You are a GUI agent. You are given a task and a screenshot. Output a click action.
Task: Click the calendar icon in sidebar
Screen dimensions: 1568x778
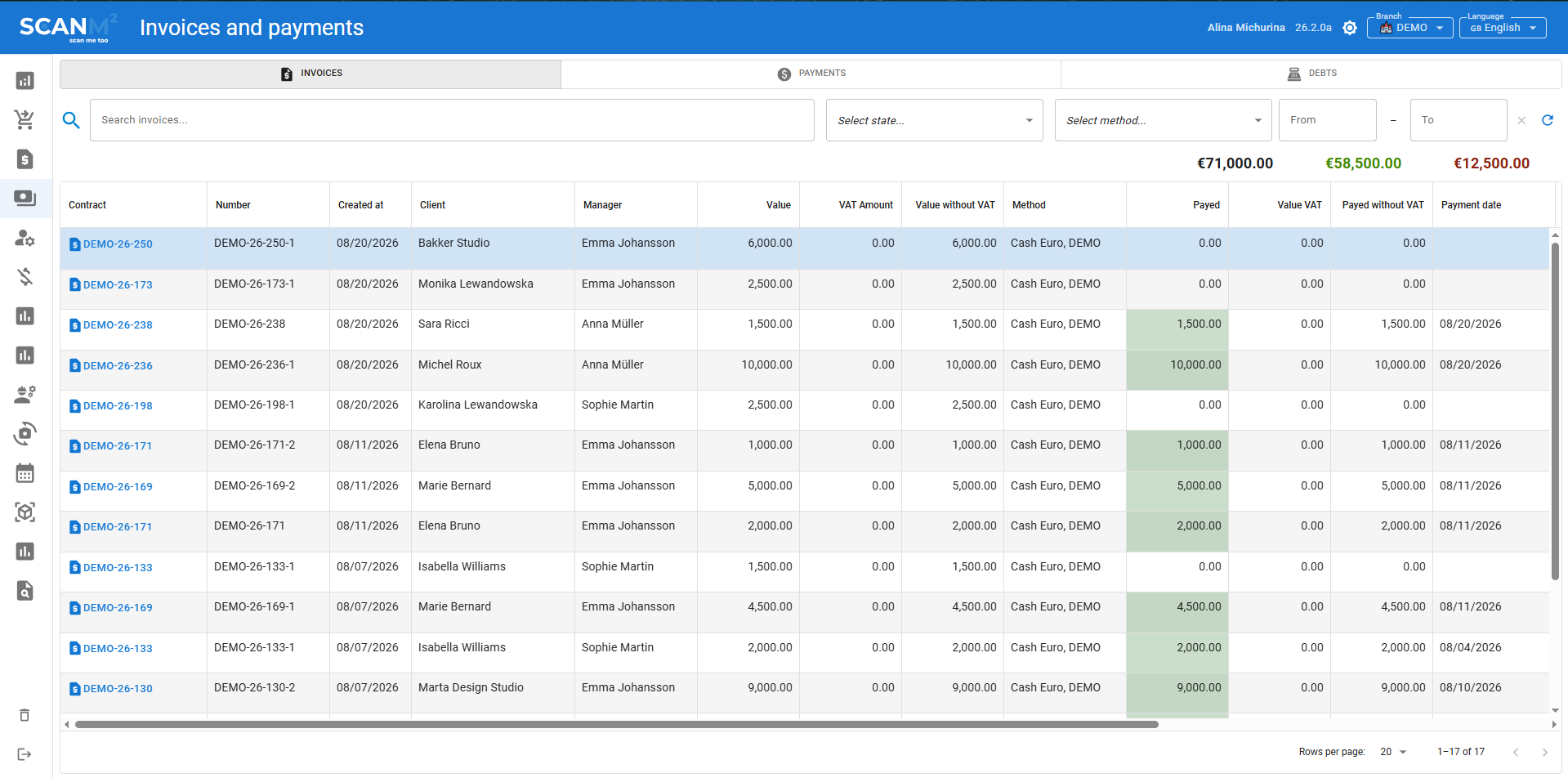tap(25, 472)
